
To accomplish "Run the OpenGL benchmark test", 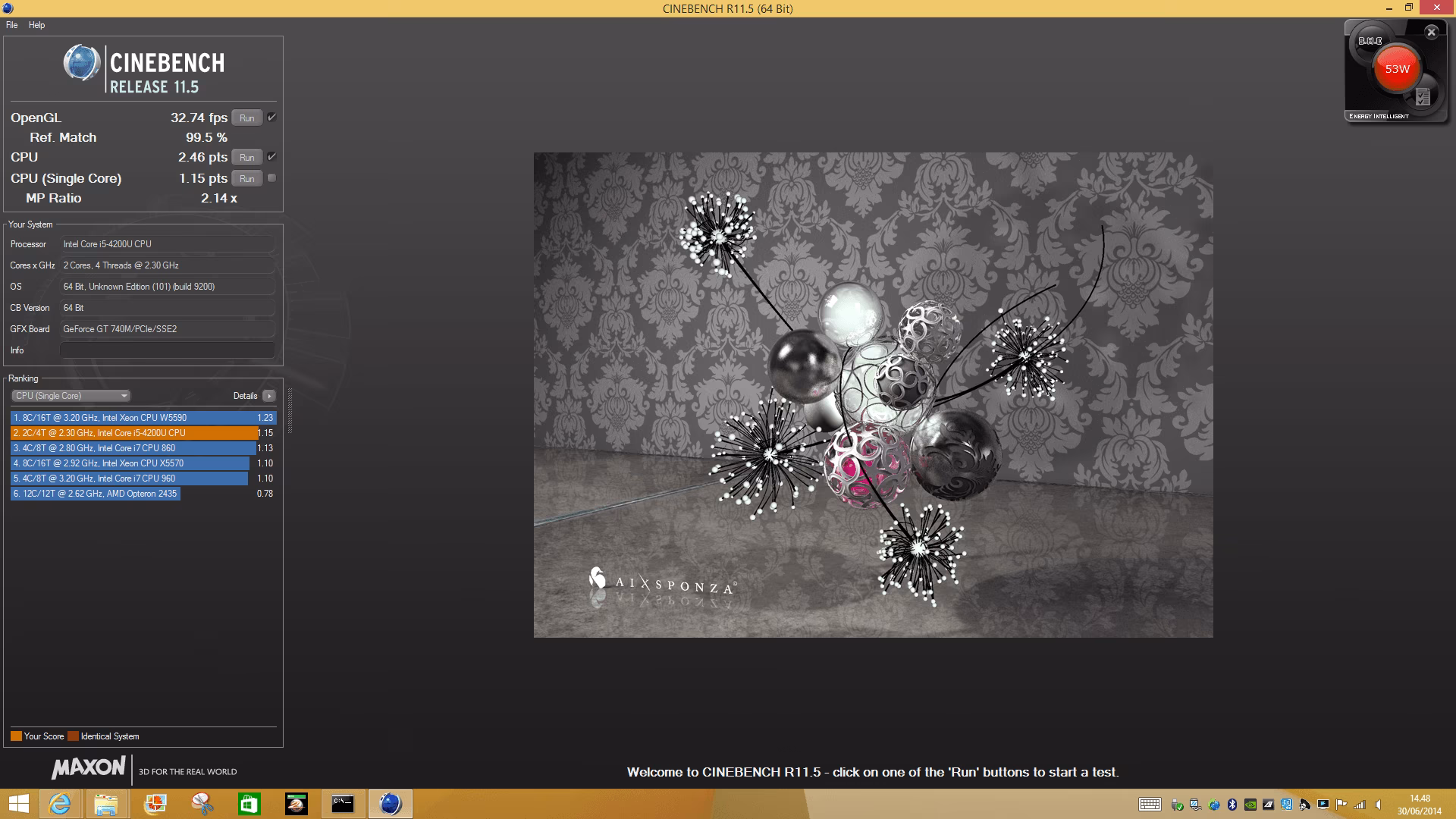I will [247, 118].
